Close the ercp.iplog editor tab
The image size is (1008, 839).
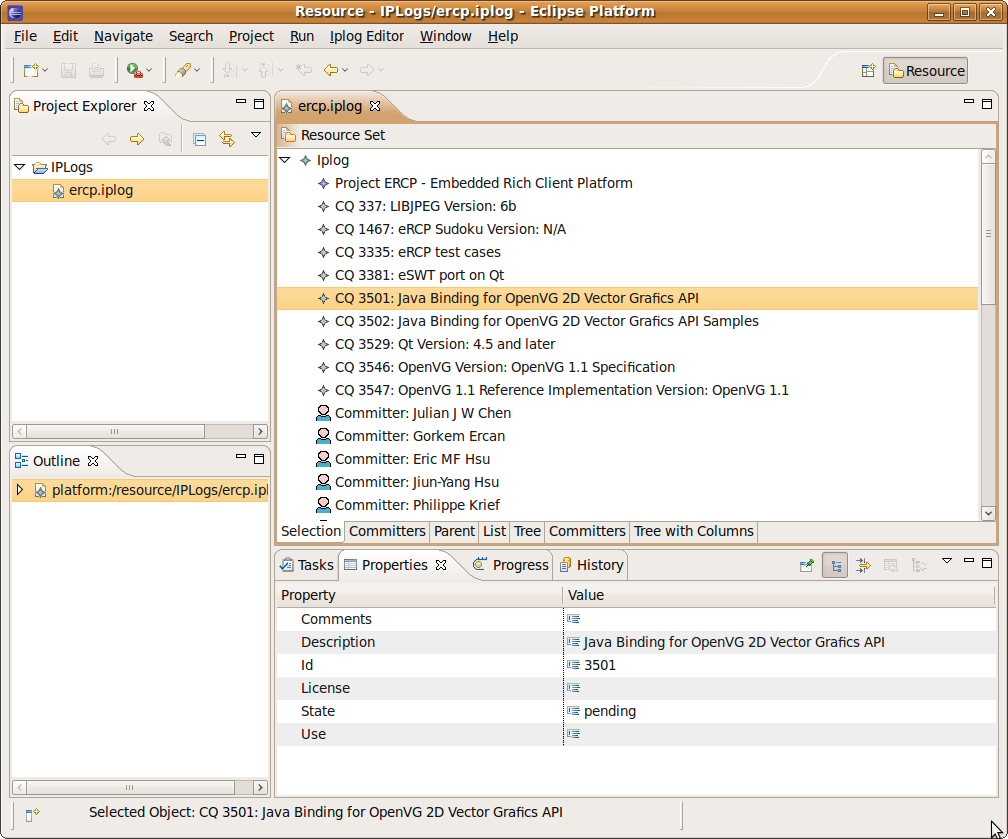(375, 106)
